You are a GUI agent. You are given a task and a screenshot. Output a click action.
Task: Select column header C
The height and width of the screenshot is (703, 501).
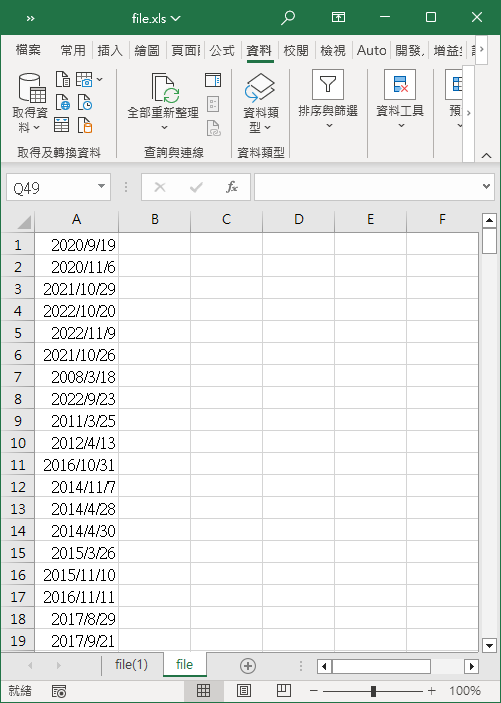[x=227, y=220]
